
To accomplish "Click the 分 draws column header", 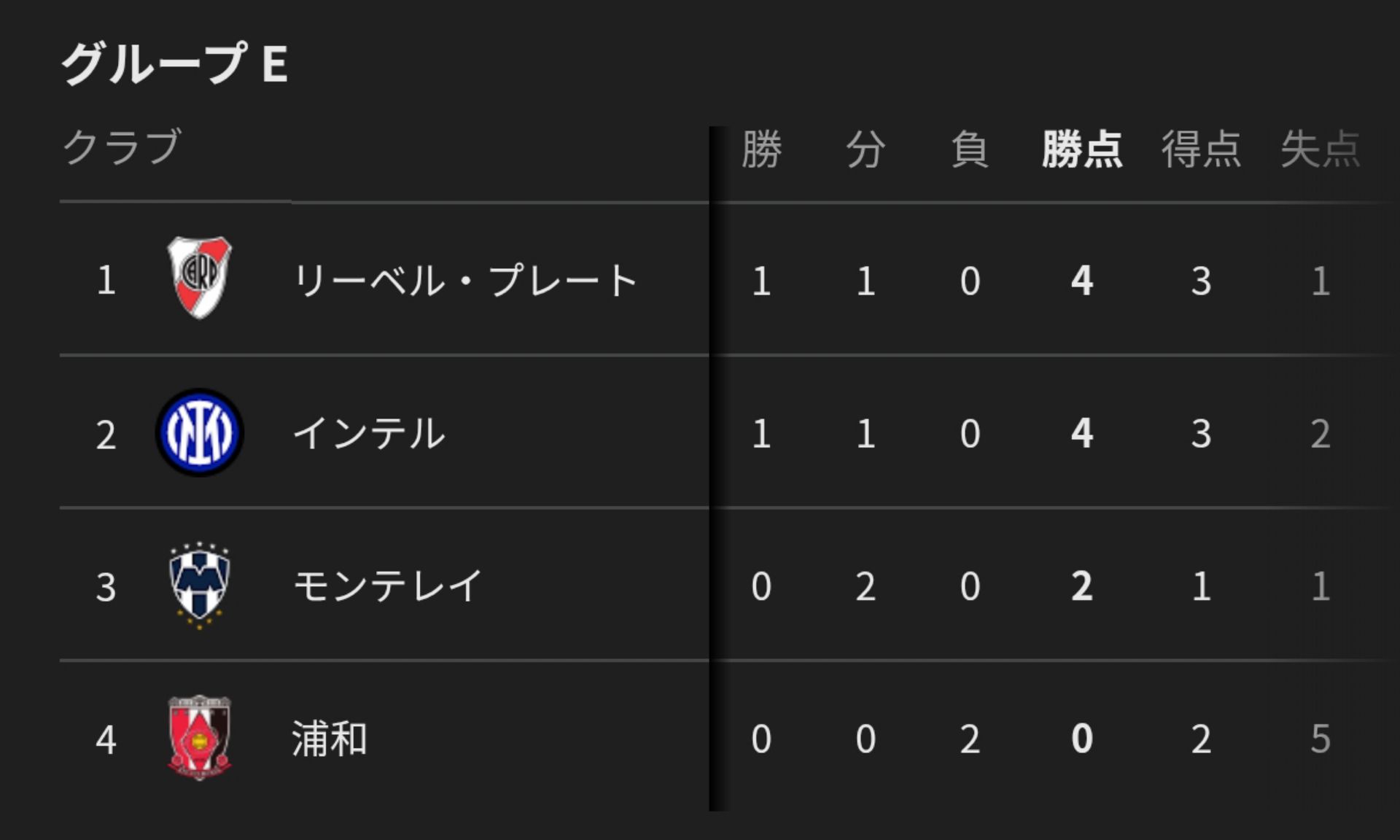I will coord(866,149).
